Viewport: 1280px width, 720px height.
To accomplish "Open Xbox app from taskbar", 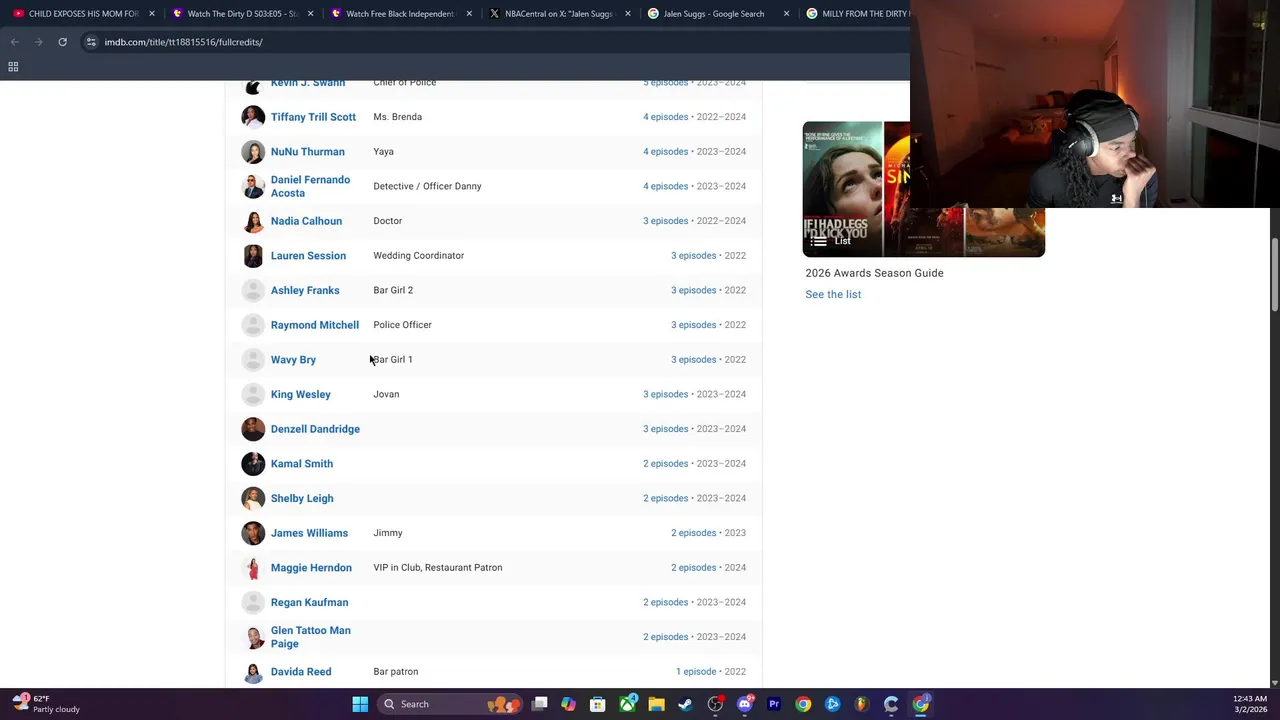I will pos(627,704).
